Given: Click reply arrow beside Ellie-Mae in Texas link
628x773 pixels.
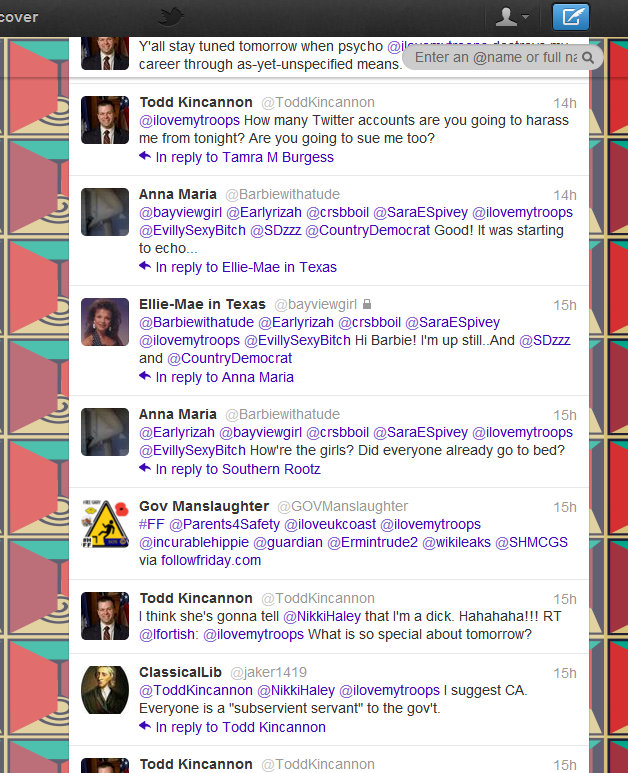Looking at the screenshot, I should pos(144,266).
